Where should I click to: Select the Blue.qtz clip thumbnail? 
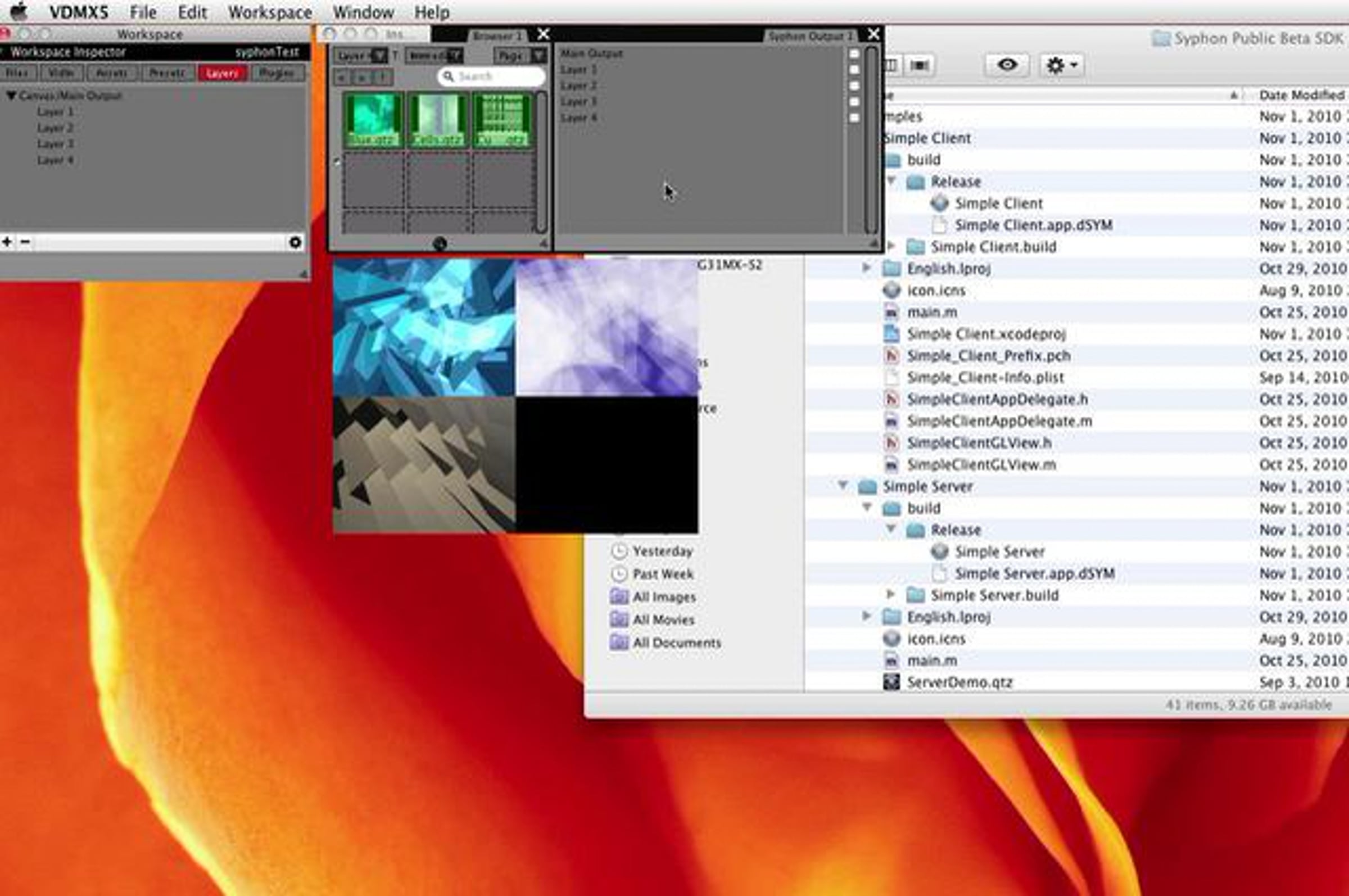tap(373, 120)
